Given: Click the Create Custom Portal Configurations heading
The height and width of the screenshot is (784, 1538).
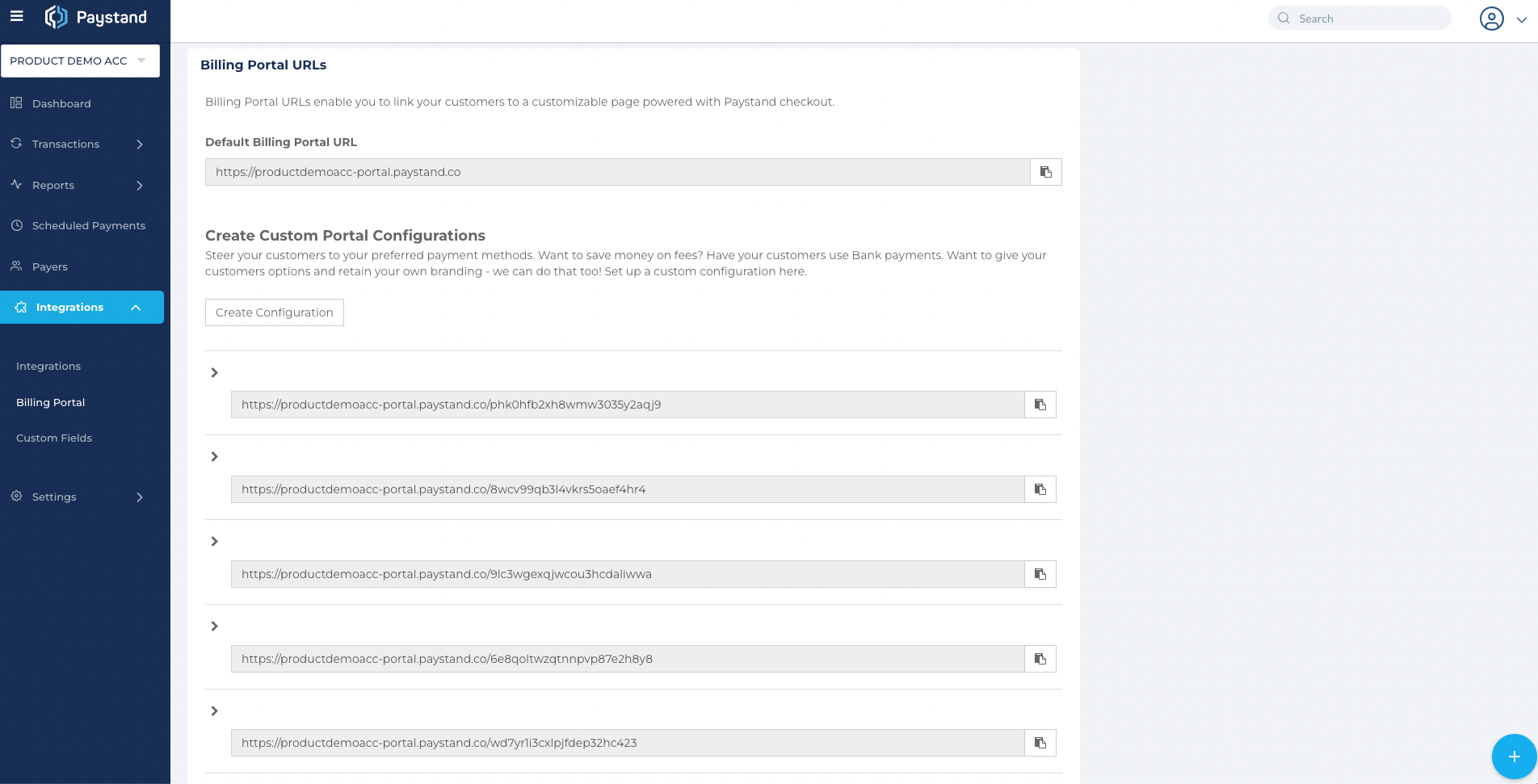Looking at the screenshot, I should coord(345,235).
